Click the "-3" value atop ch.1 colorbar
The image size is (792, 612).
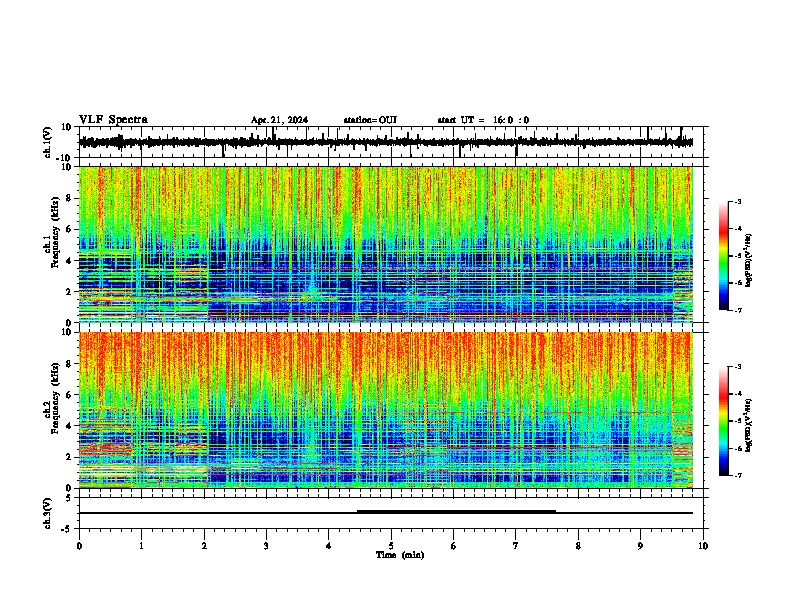pyautogui.click(x=737, y=202)
